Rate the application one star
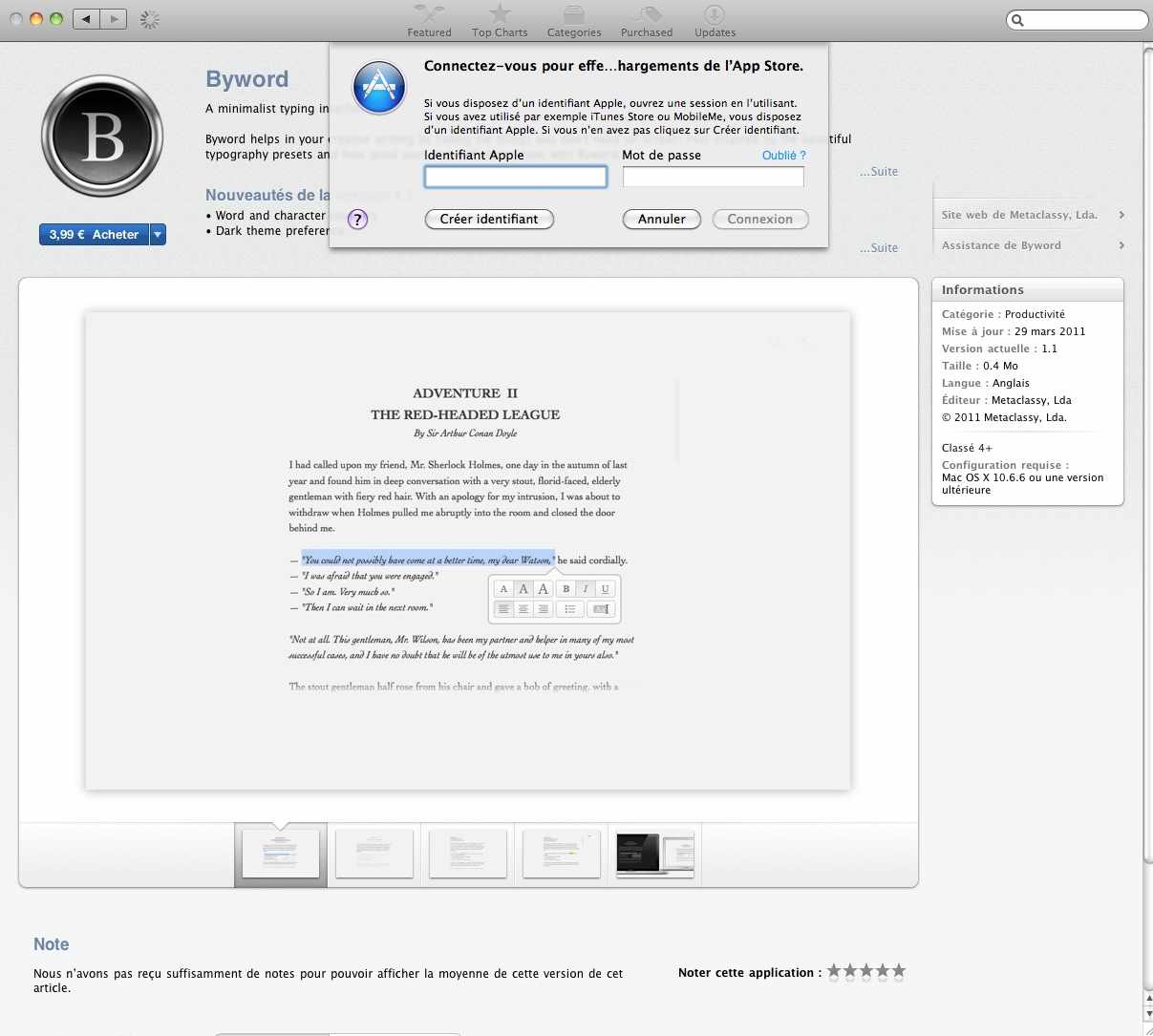1153x1036 pixels. pyautogui.click(x=834, y=972)
